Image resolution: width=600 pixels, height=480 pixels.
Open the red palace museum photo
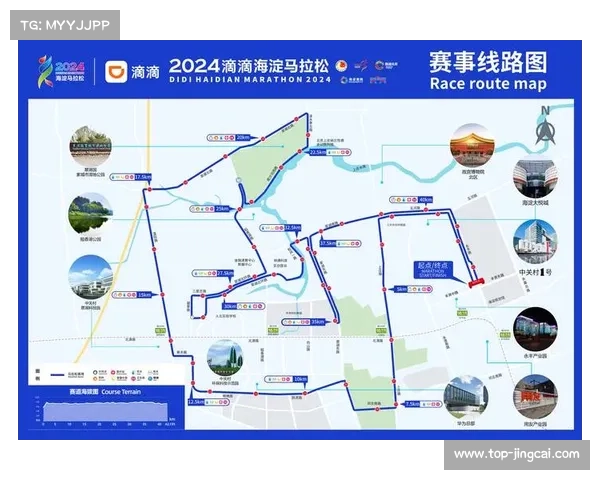472,146
